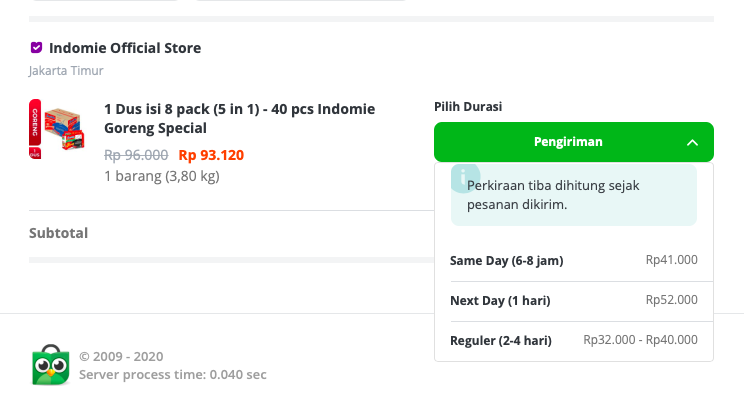Click the Subtotal label
This screenshot has height=412, width=744.
click(x=58, y=233)
